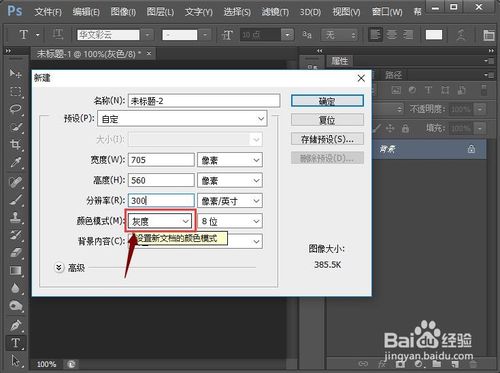The image size is (500, 373).
Task: Select the Quick Selection tool
Action: tap(15, 127)
